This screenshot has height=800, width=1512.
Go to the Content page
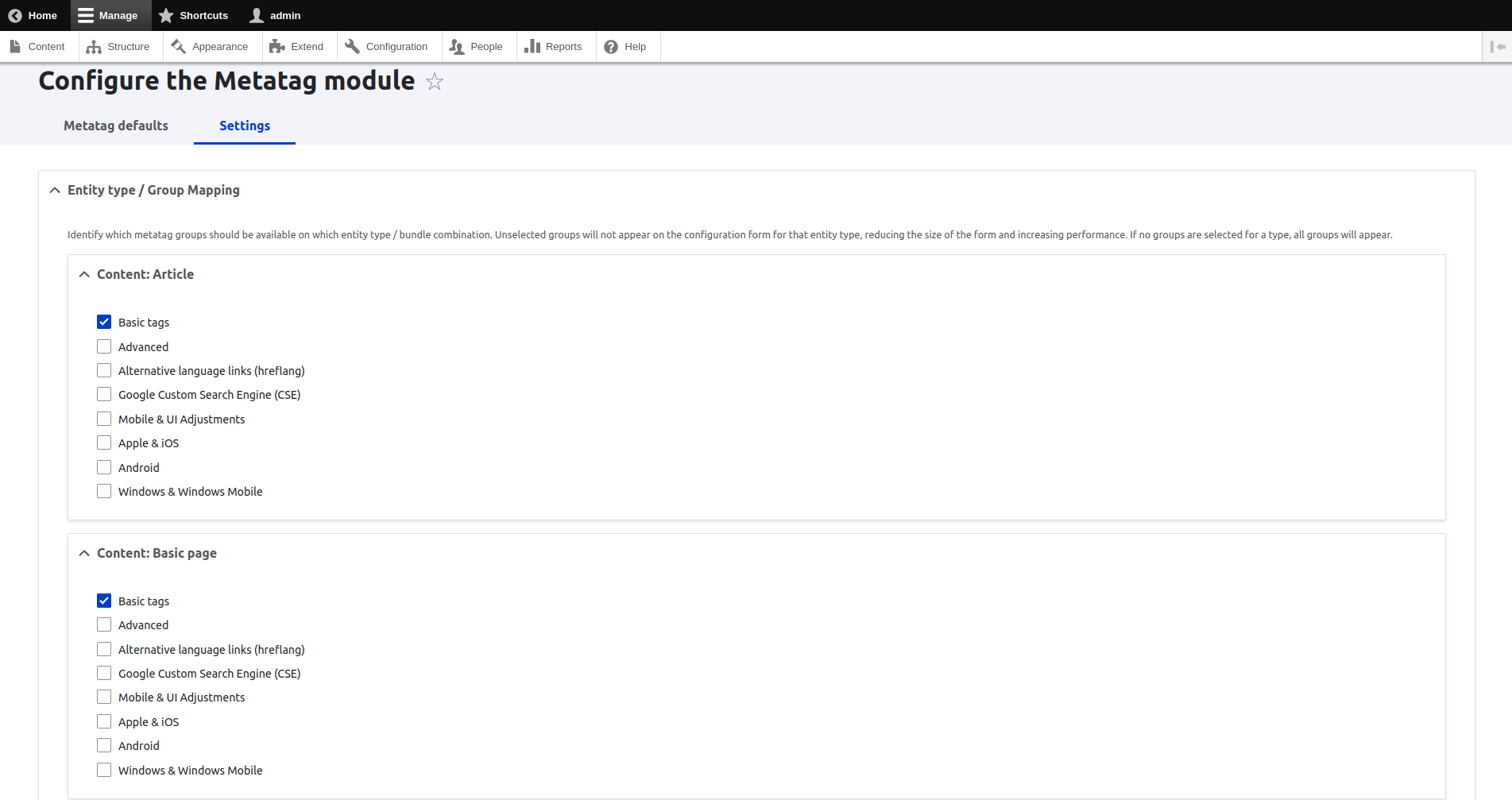pos(38,46)
